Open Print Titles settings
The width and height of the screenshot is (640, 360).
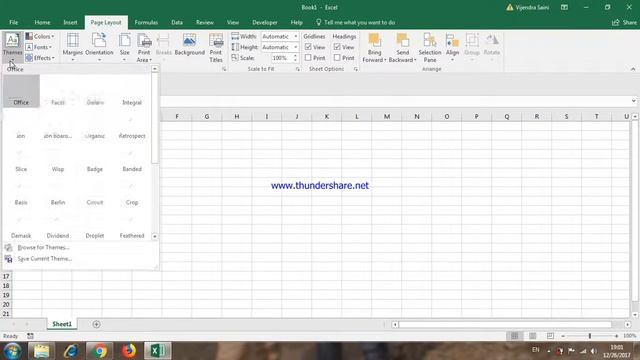point(216,48)
